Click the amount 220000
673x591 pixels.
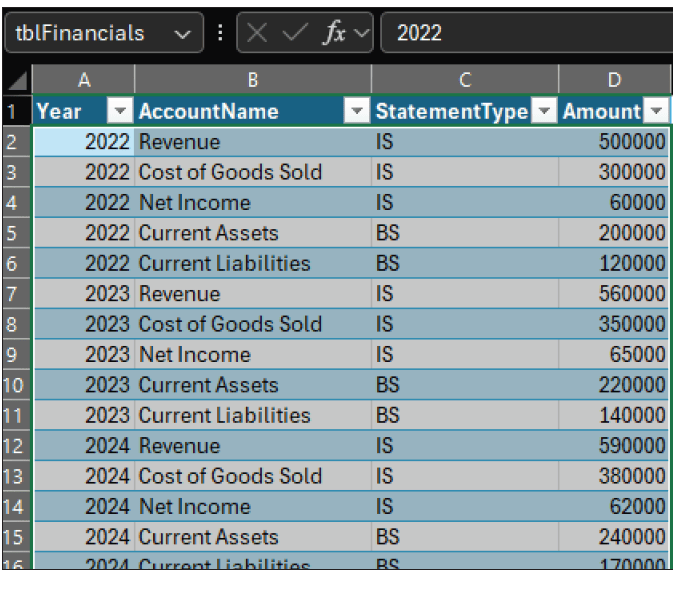pyautogui.click(x=614, y=385)
